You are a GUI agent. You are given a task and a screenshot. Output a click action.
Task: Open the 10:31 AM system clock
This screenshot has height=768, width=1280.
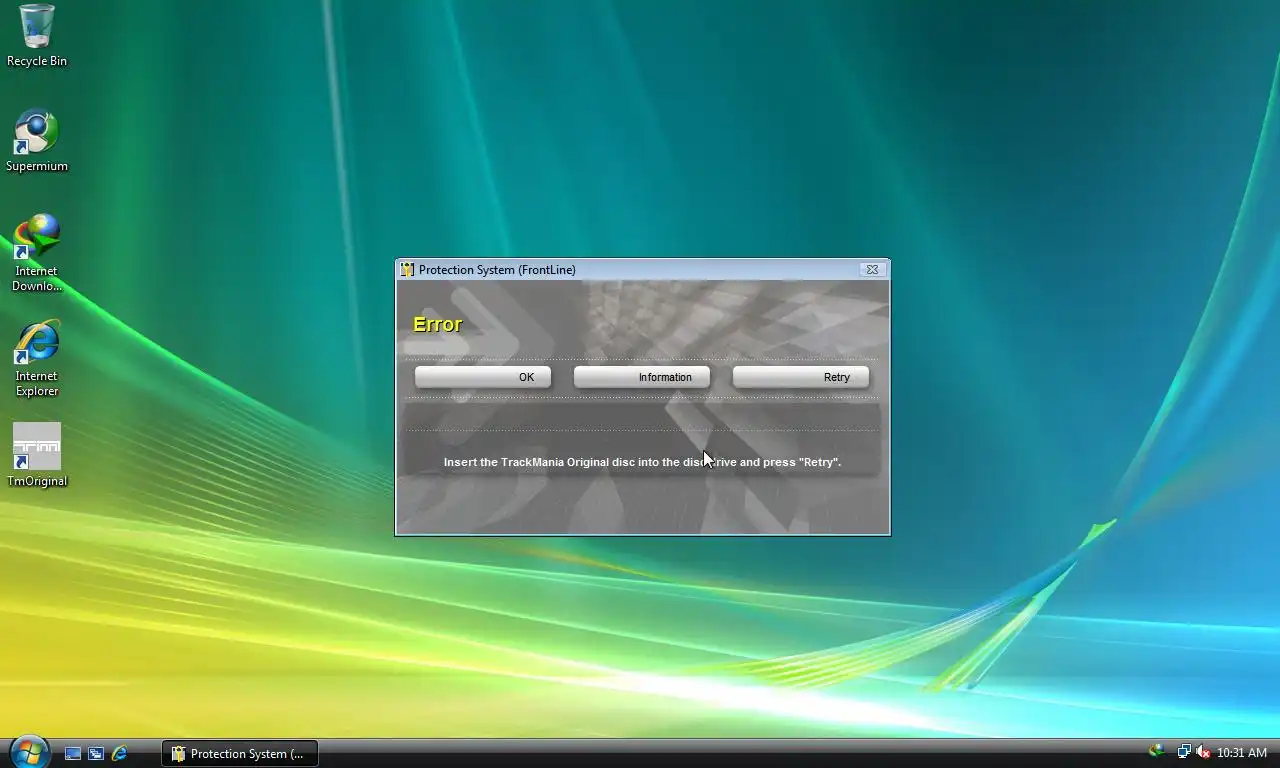pyautogui.click(x=1241, y=753)
